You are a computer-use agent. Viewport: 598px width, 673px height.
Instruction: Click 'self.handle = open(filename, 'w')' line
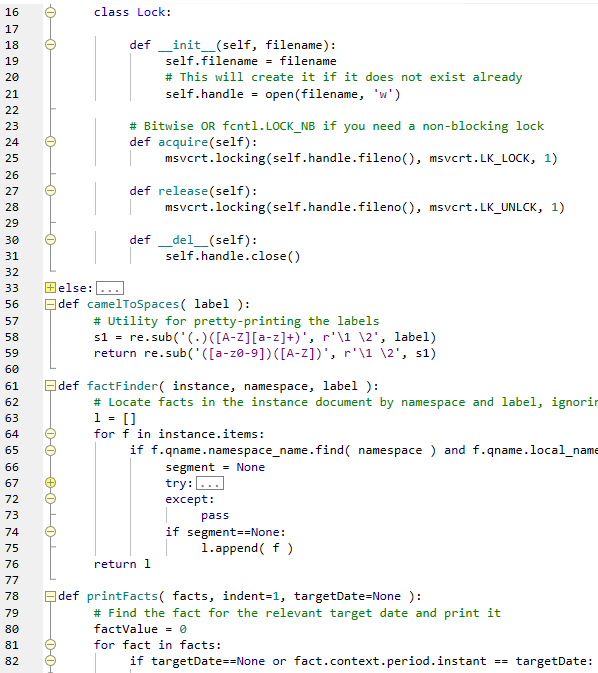click(283, 94)
